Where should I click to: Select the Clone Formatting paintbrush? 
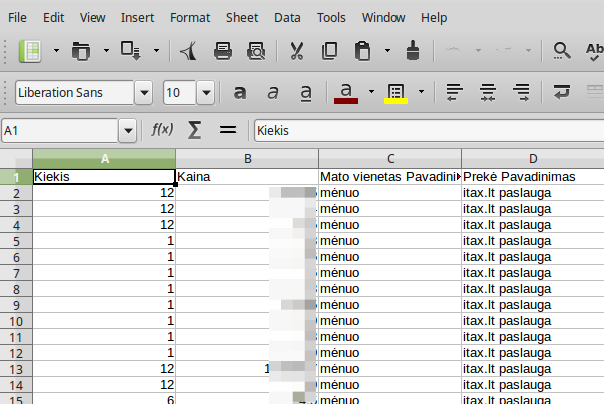click(x=412, y=50)
